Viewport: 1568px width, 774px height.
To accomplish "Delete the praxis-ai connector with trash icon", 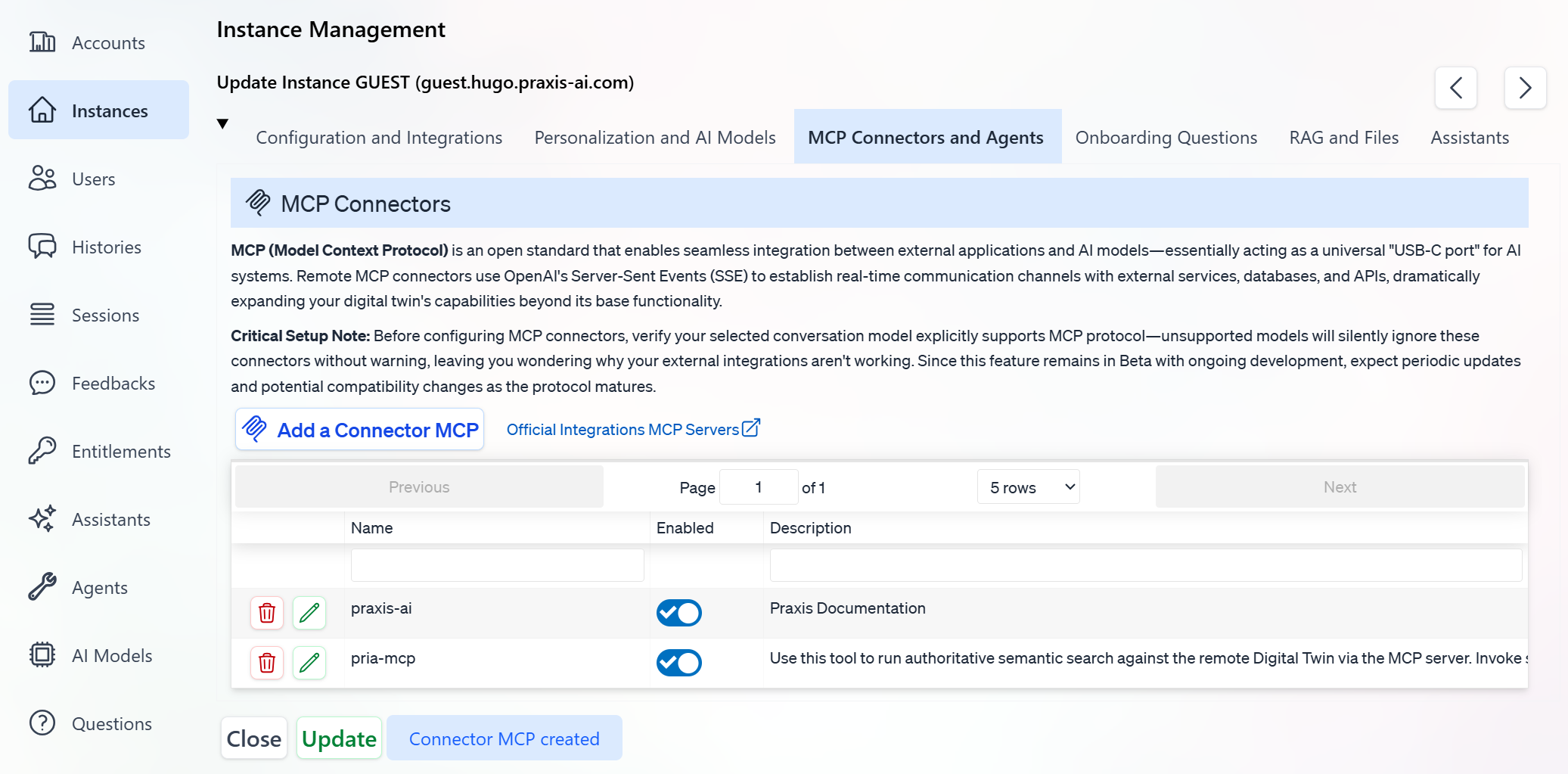I will pyautogui.click(x=267, y=613).
